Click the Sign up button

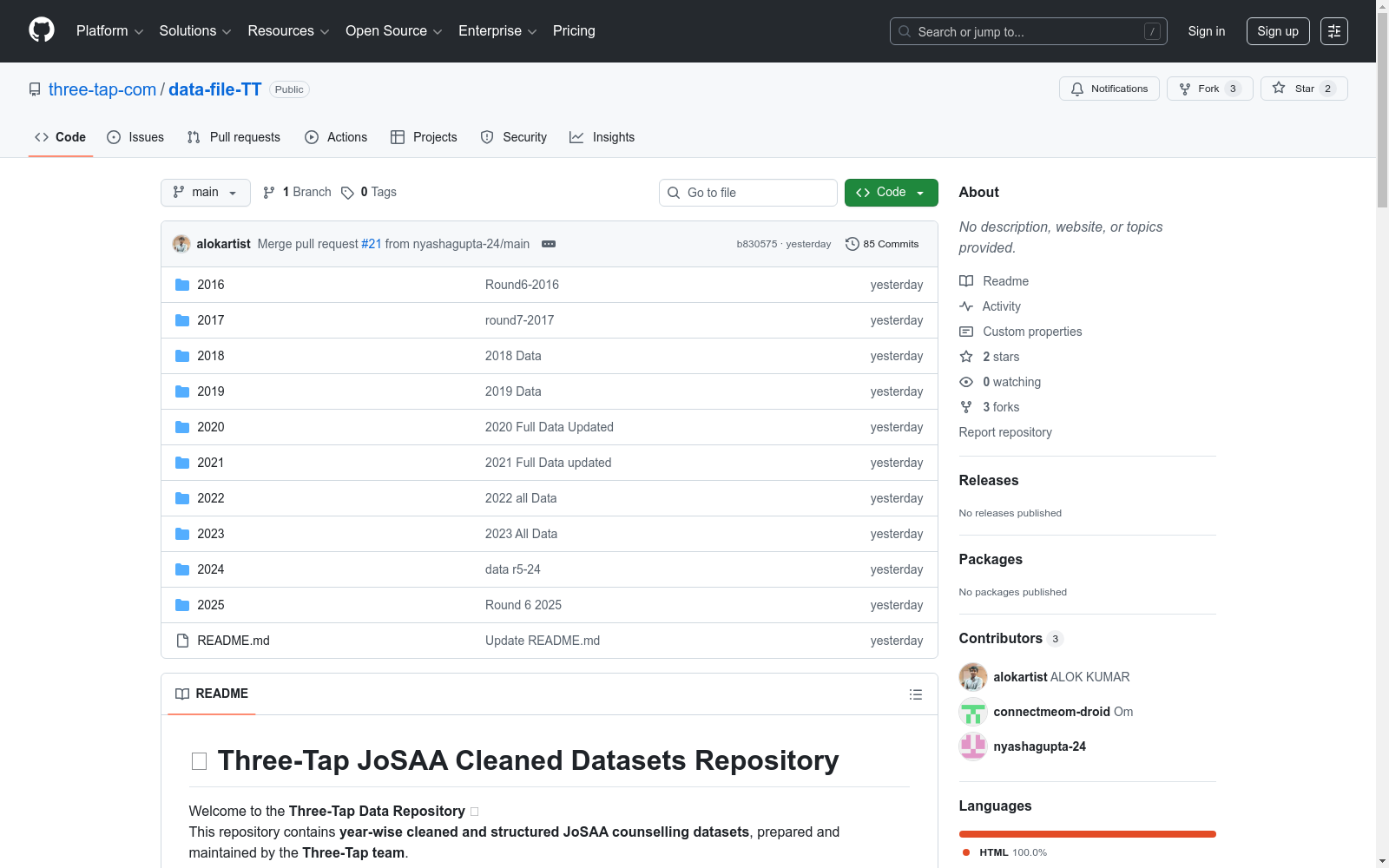[1278, 31]
